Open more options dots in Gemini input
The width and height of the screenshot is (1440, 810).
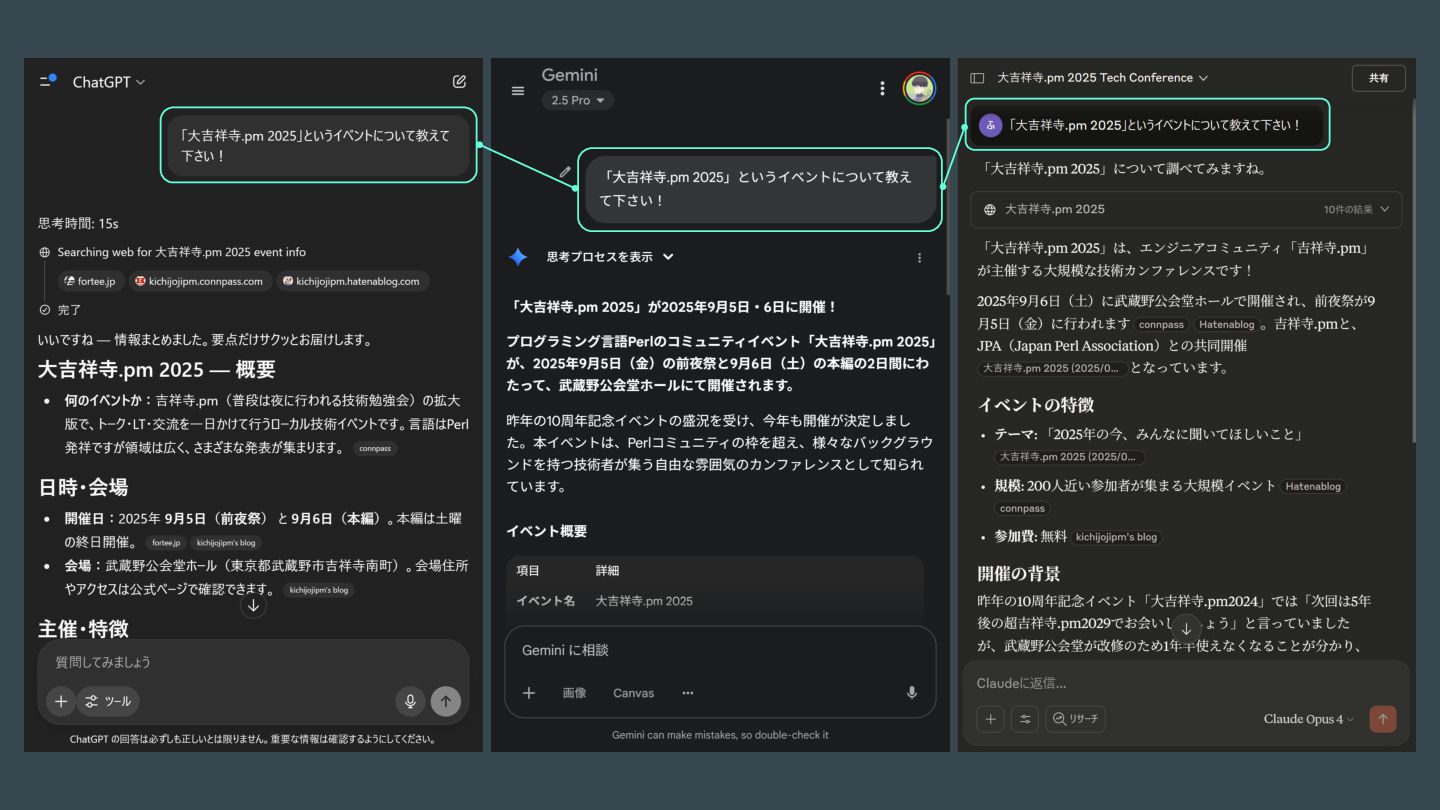tap(688, 693)
